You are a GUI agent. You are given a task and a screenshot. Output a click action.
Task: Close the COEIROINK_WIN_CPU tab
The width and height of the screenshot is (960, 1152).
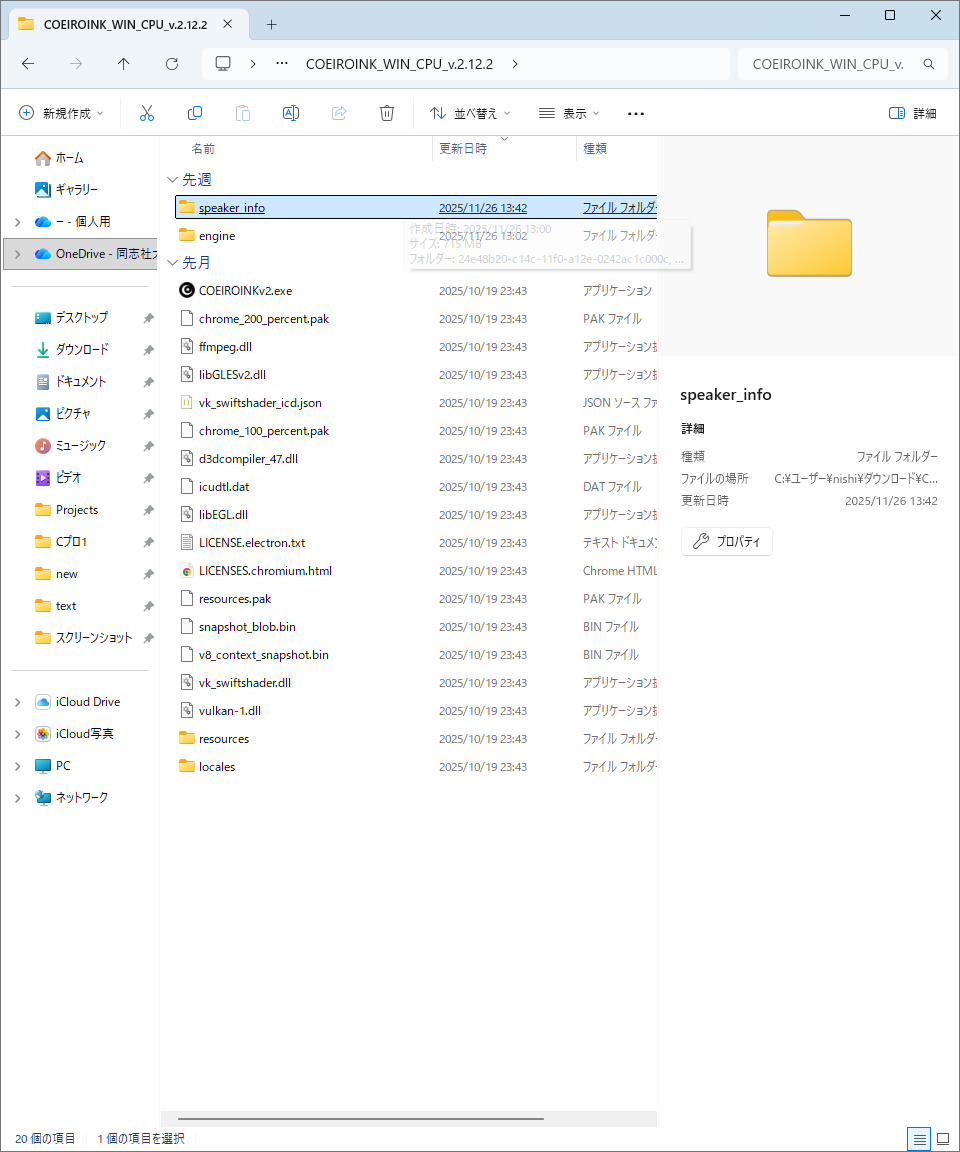(228, 24)
